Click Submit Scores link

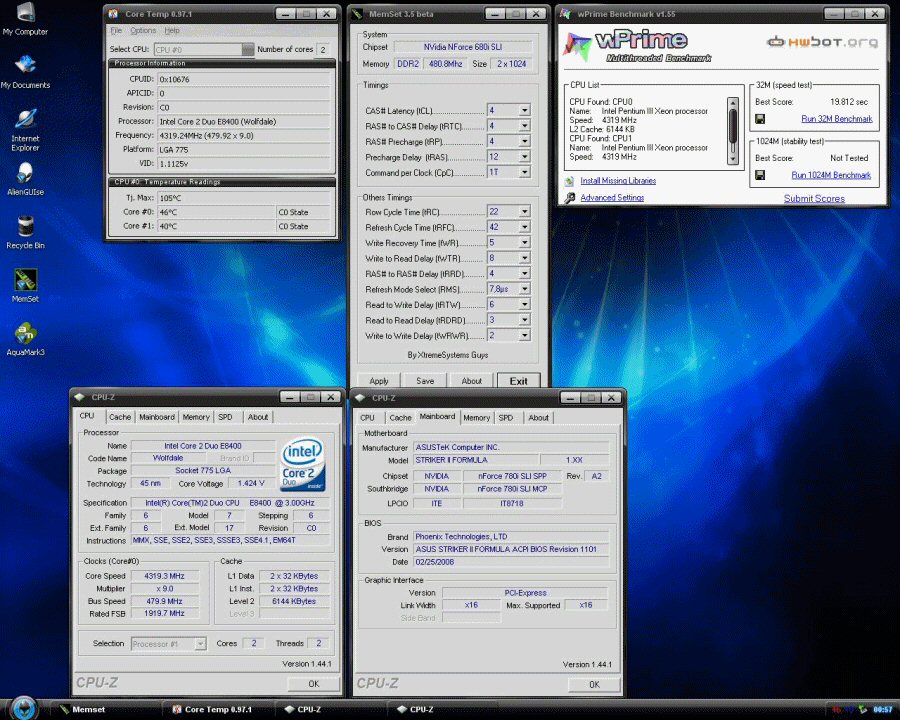[x=814, y=198]
